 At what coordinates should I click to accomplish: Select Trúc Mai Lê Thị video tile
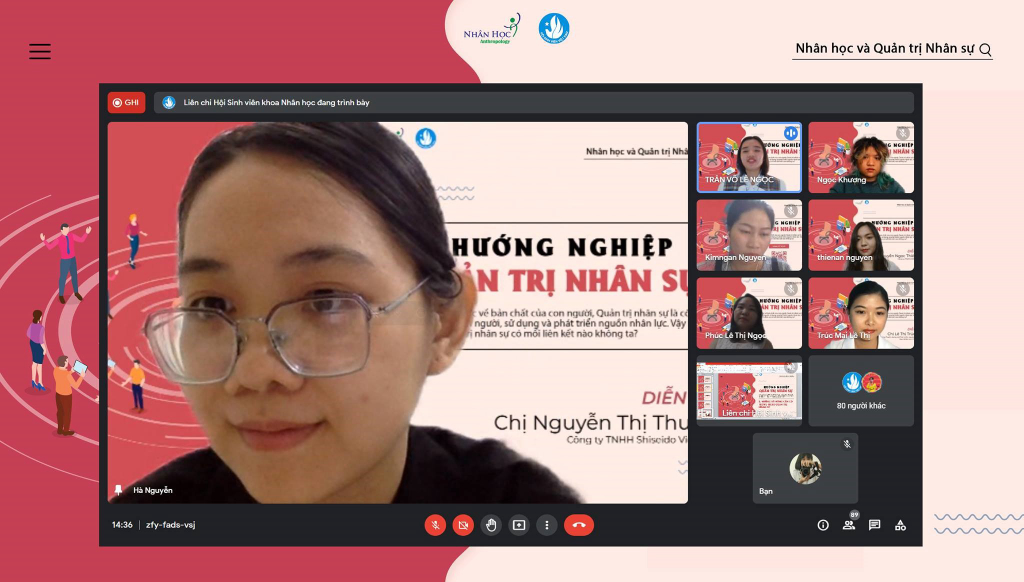[861, 313]
